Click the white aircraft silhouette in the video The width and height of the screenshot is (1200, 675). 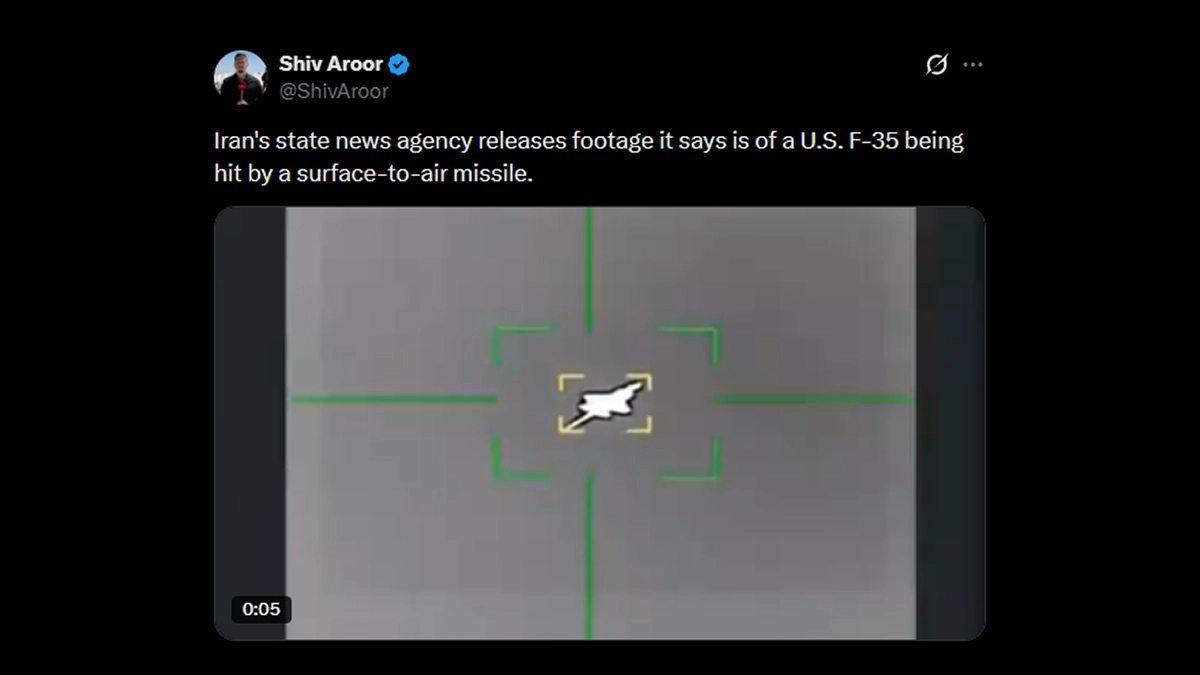tap(604, 402)
